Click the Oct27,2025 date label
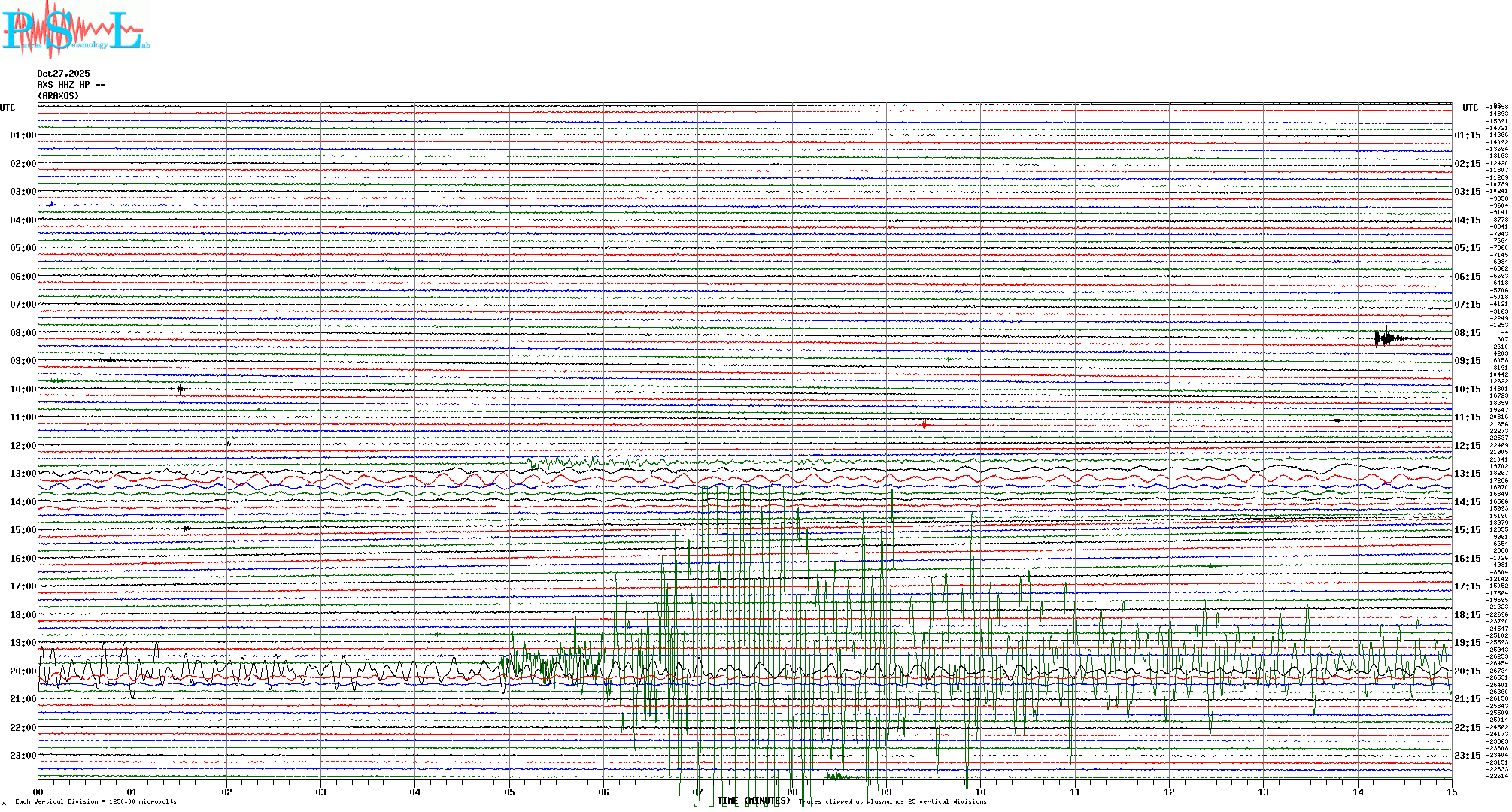The image size is (1512, 812). tap(63, 74)
